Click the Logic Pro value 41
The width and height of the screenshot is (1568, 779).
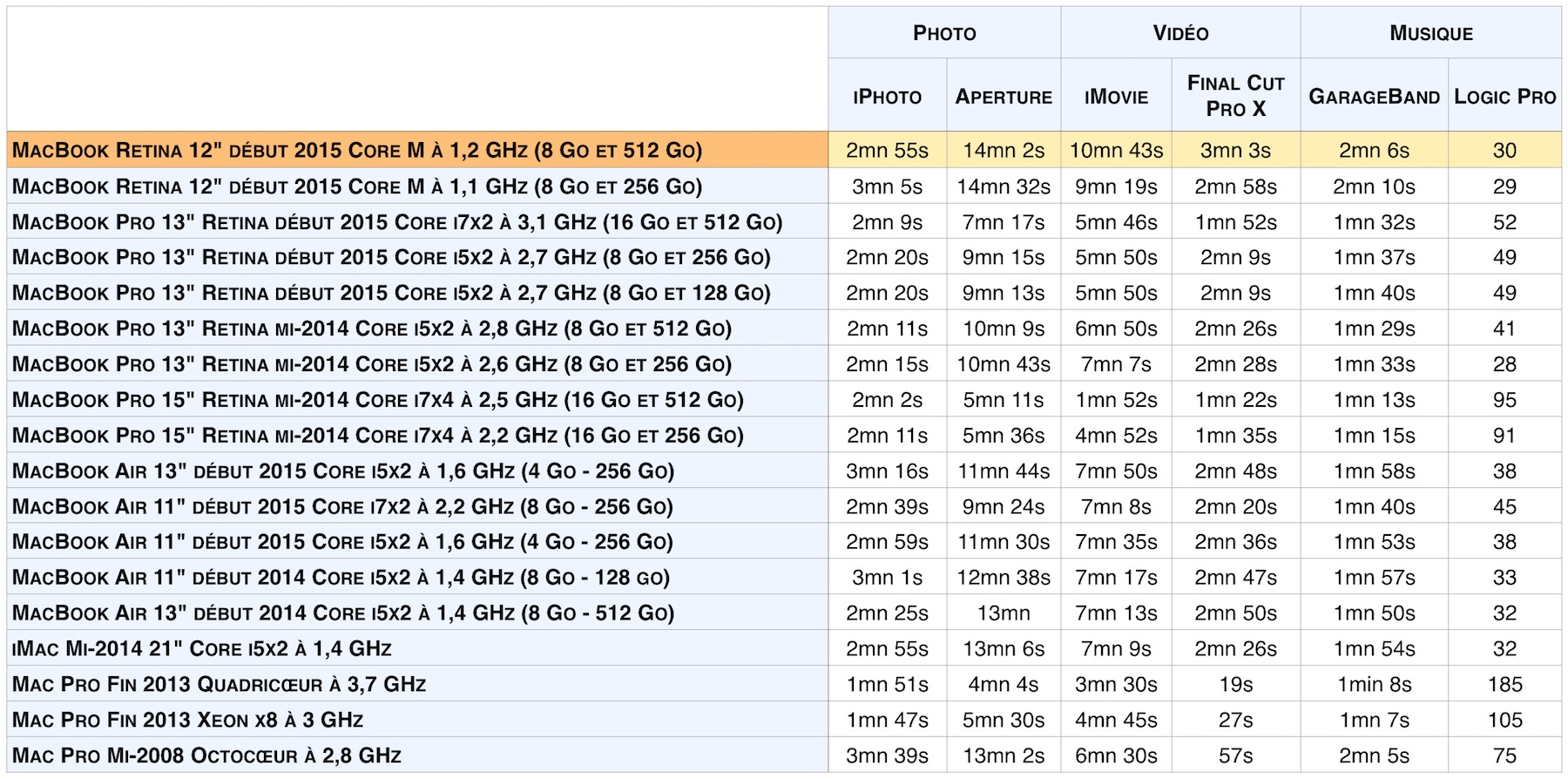click(1504, 329)
